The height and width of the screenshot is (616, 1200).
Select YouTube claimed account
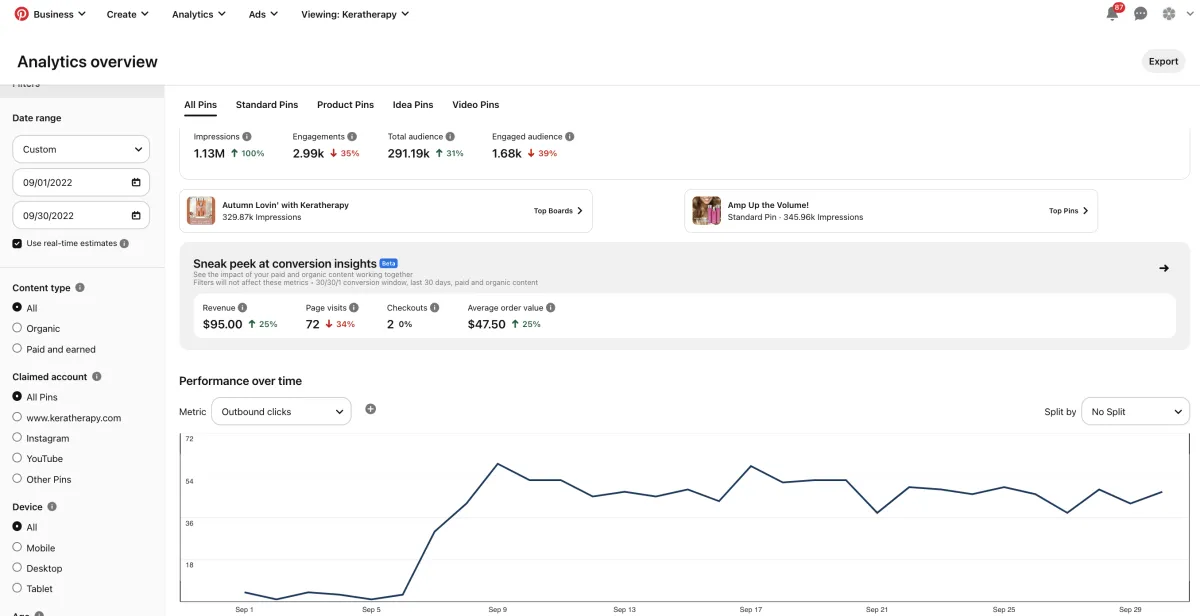point(17,458)
